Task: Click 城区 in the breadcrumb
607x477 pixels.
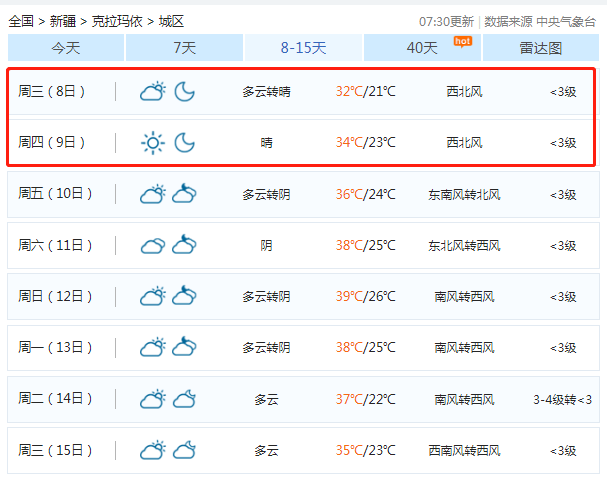Action: [171, 21]
